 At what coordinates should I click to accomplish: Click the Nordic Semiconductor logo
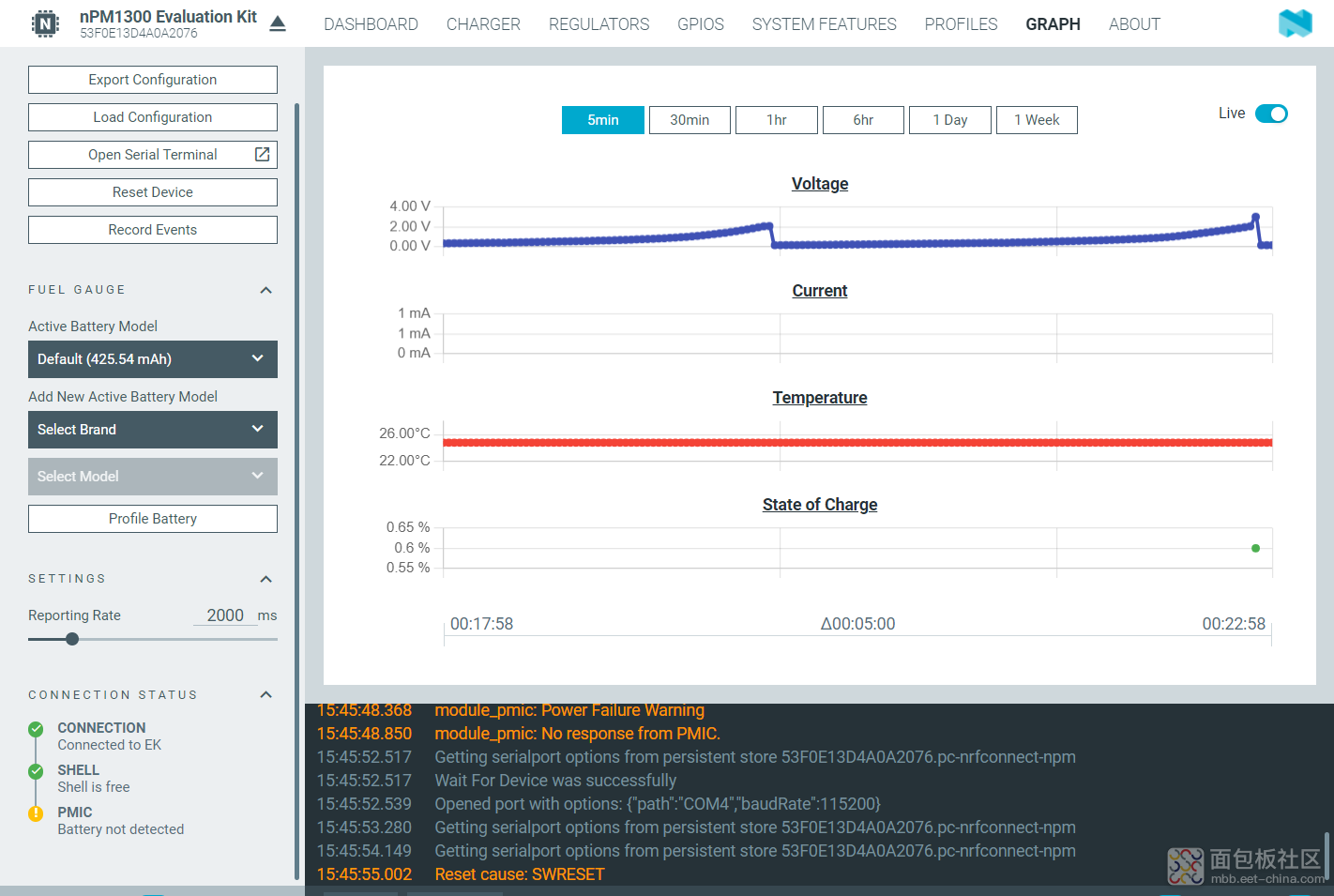click(x=1295, y=23)
